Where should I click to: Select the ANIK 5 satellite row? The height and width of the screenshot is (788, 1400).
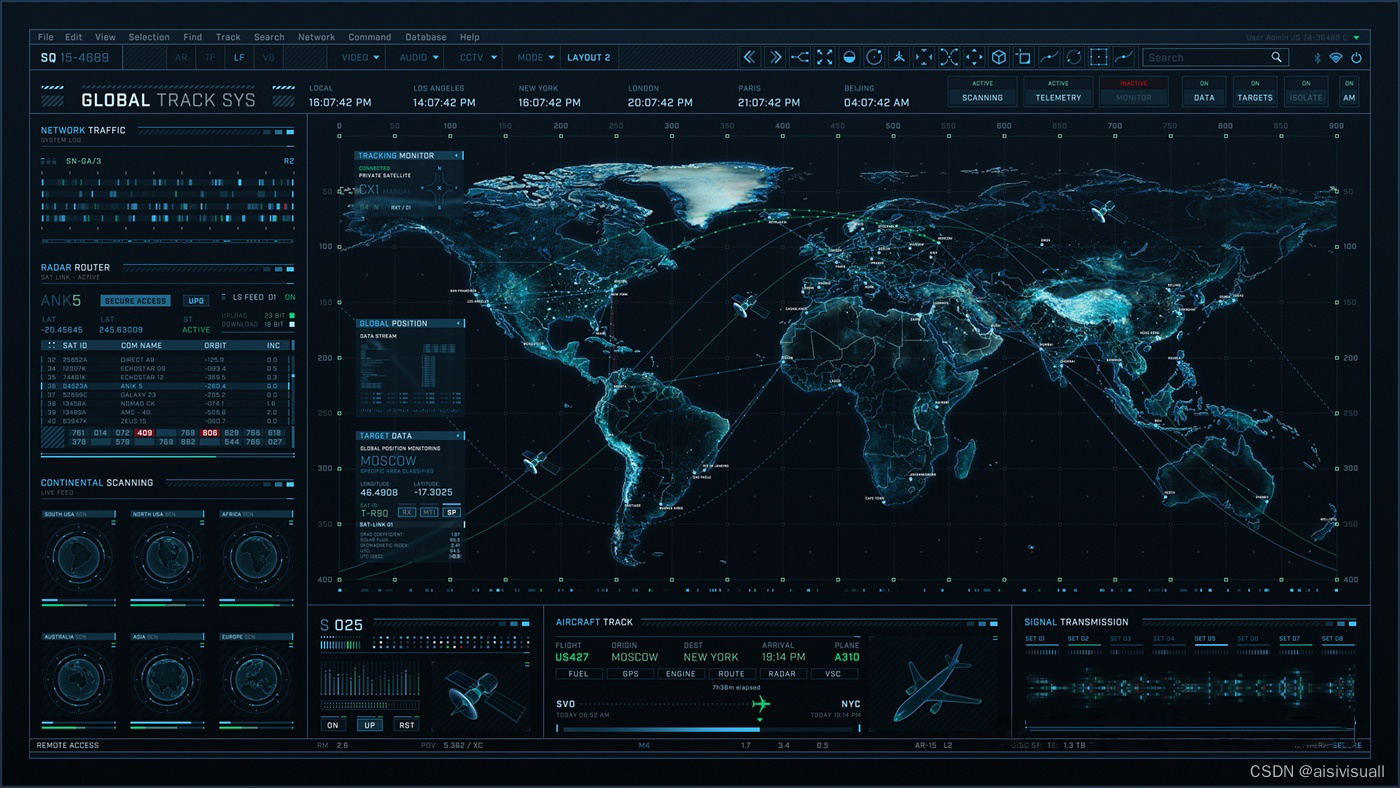(x=165, y=386)
